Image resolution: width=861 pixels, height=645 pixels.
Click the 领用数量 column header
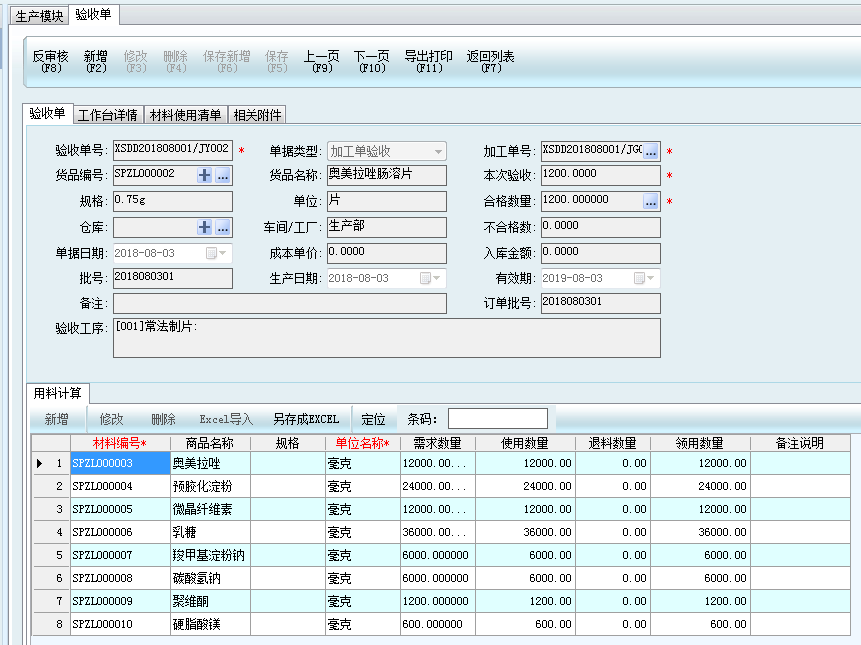click(700, 443)
